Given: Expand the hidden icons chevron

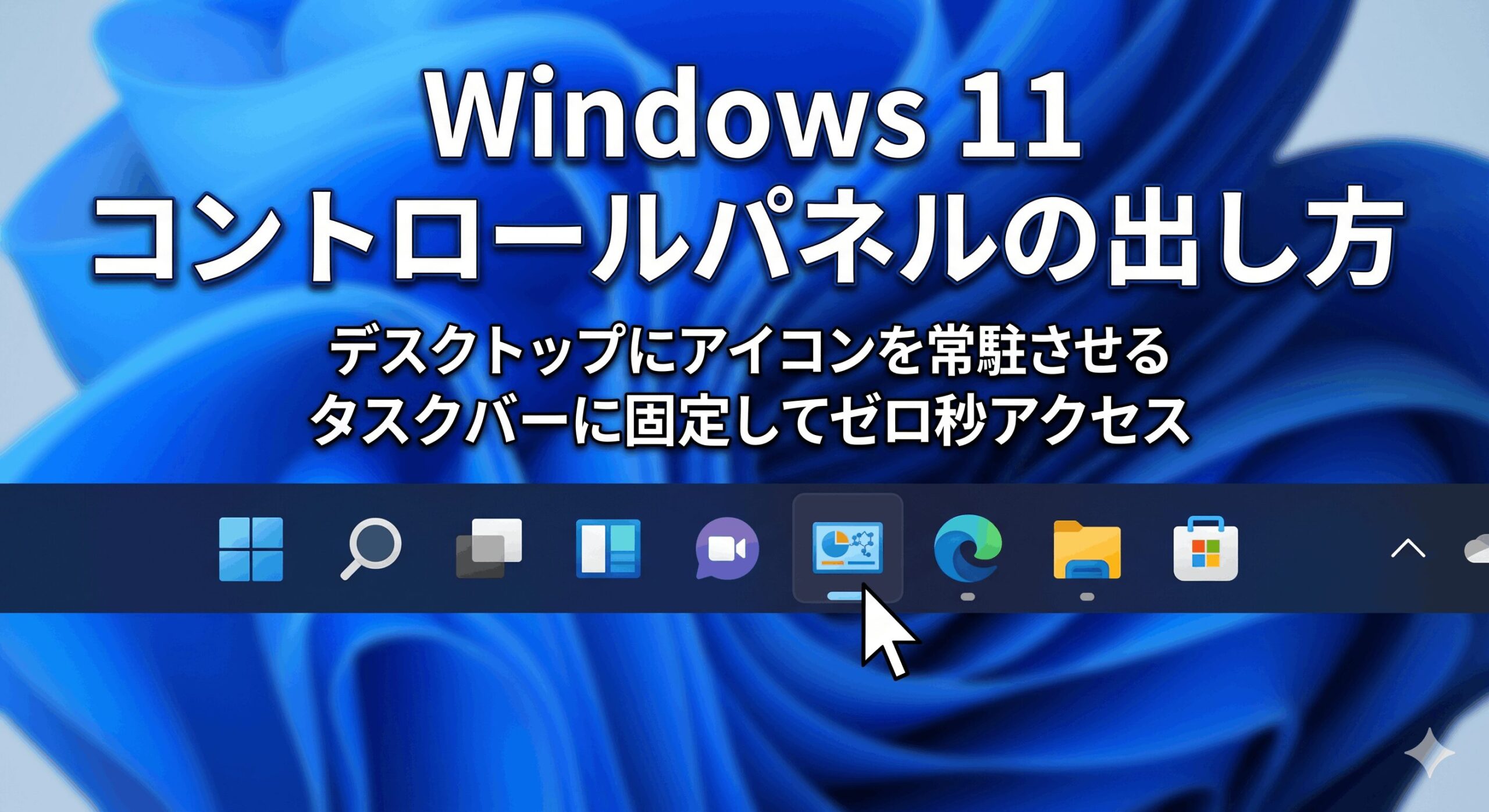Looking at the screenshot, I should (x=1408, y=549).
